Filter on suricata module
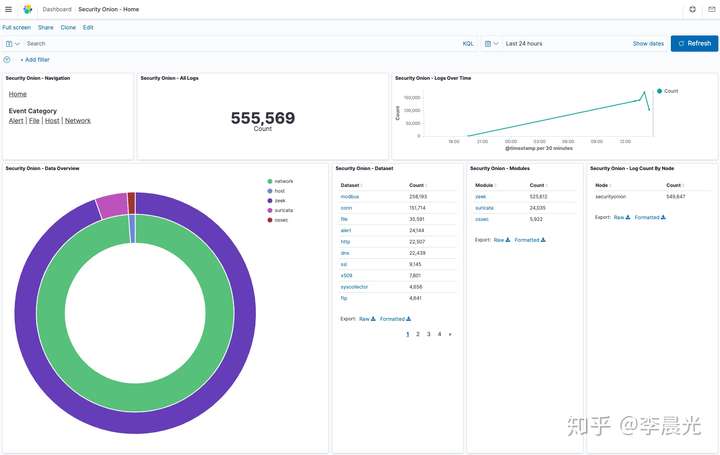The image size is (720, 455). [484, 208]
